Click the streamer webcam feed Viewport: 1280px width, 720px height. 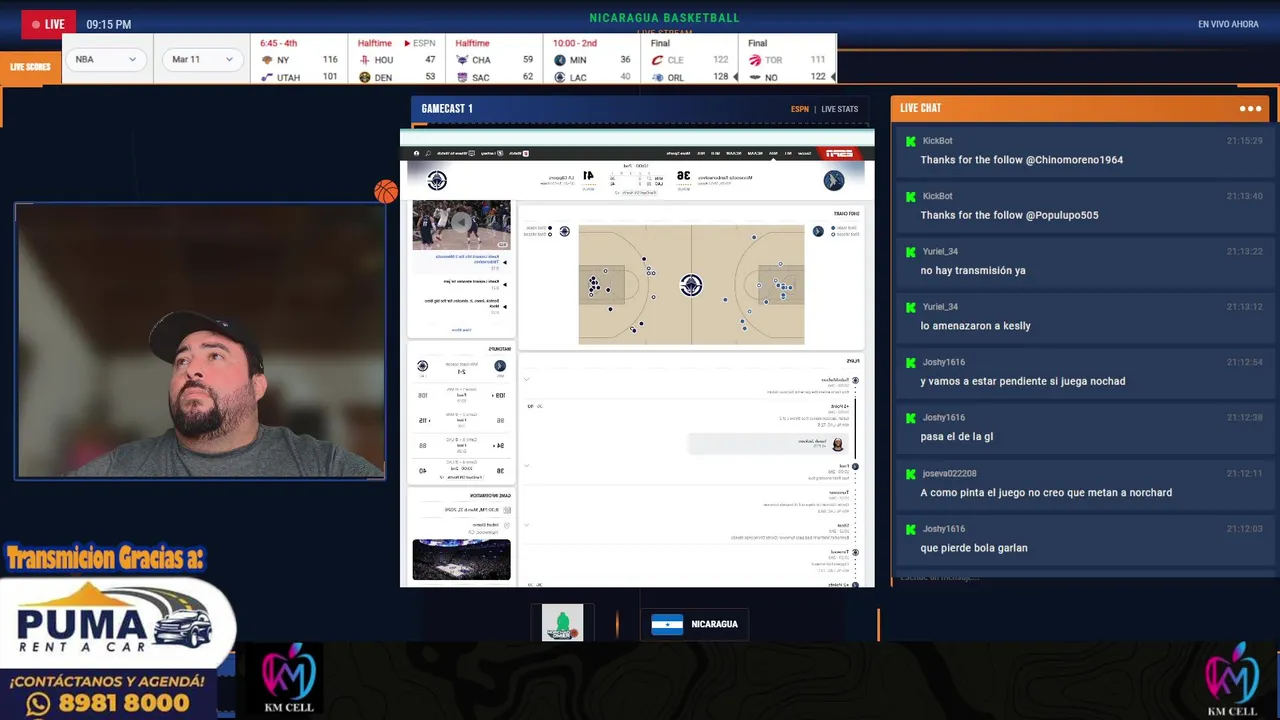pos(200,340)
